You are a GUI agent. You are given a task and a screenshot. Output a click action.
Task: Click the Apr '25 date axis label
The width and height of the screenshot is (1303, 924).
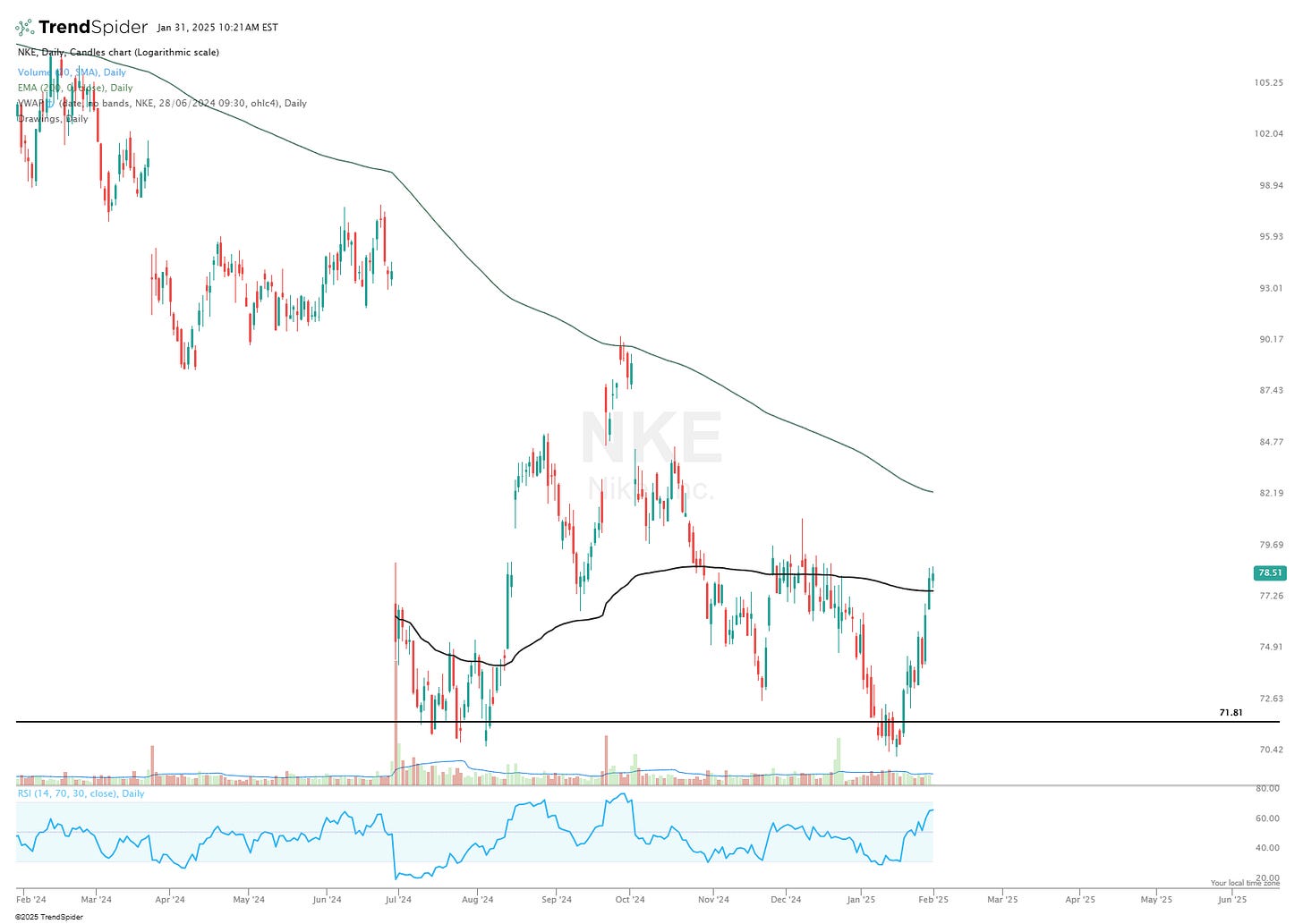coord(1080,900)
